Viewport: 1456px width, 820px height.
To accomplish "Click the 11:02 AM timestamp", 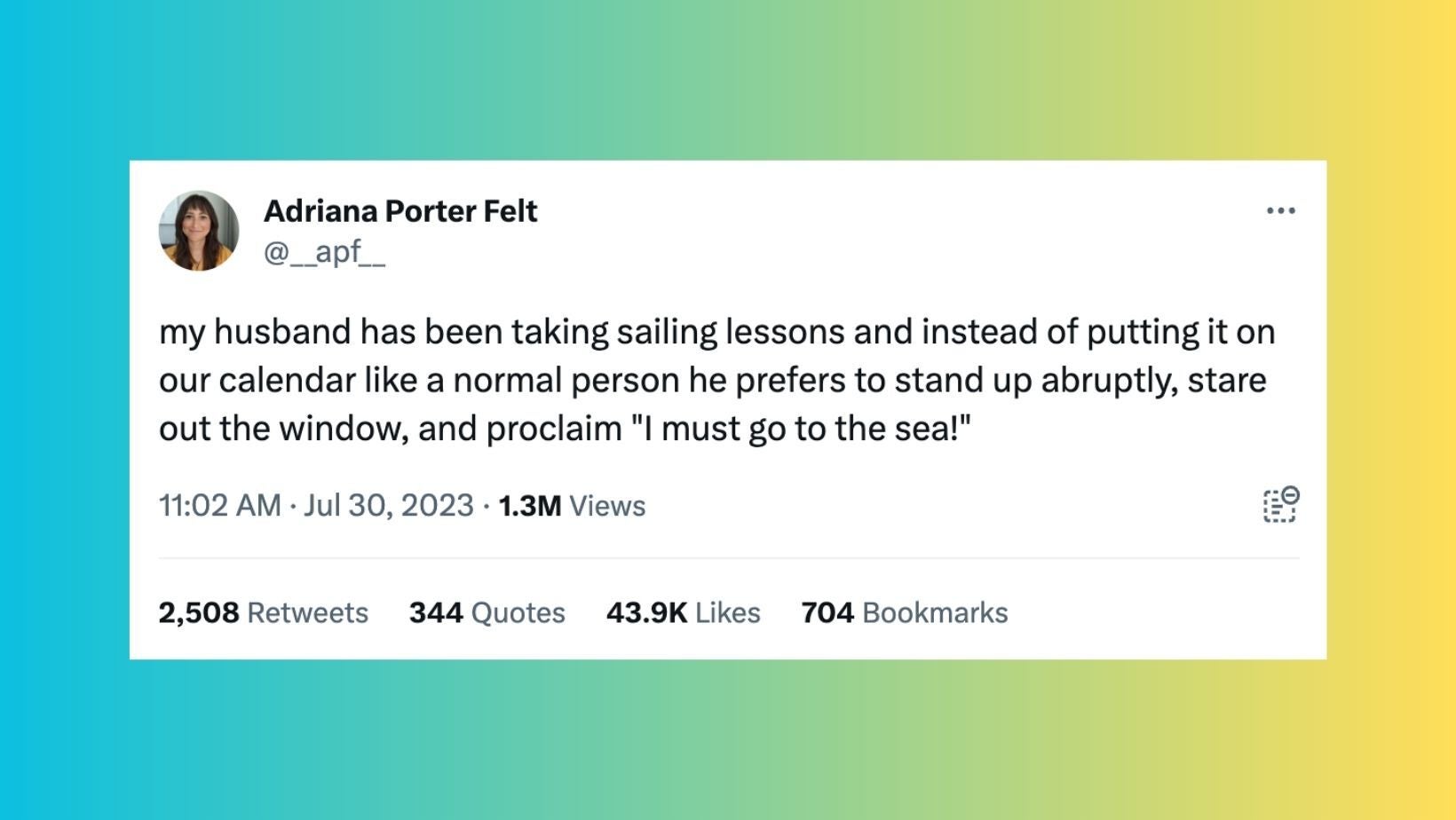I will (x=219, y=506).
